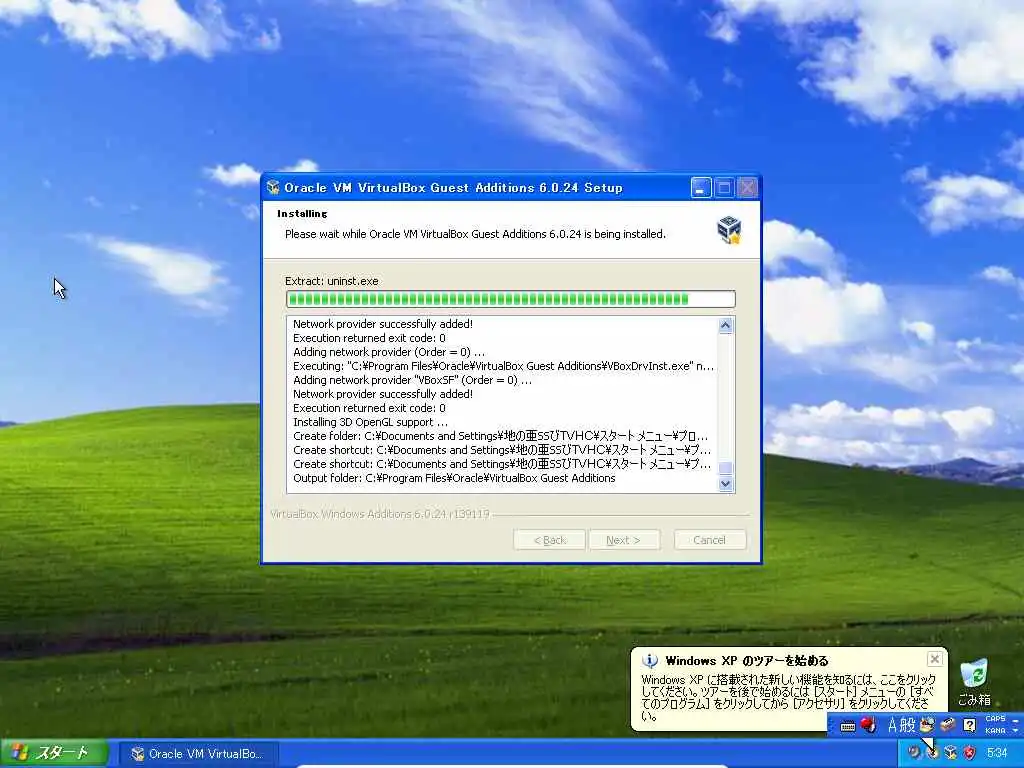
Task: Minimize the Guest Additions setup window
Action: pos(701,188)
